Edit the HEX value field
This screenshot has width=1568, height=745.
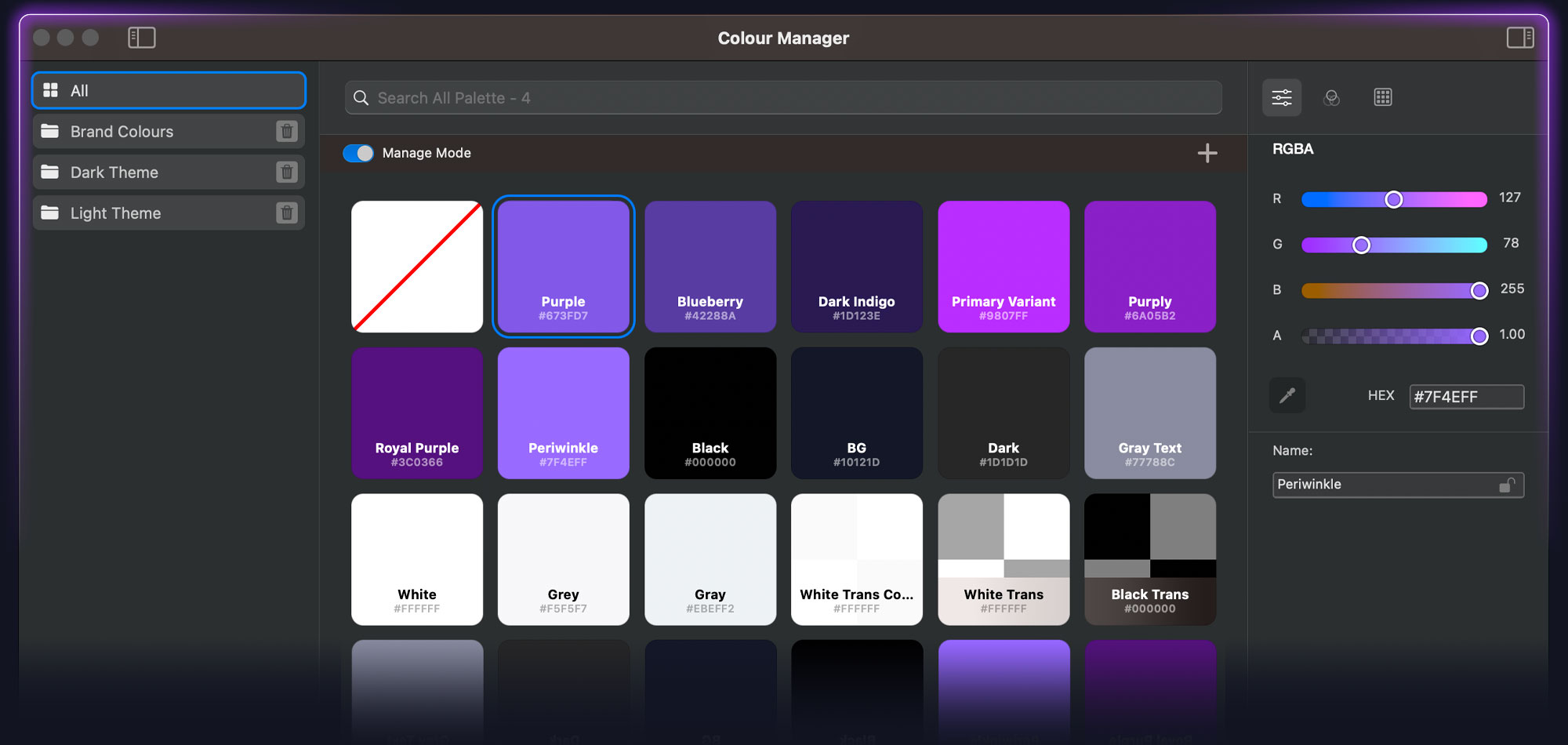pyautogui.click(x=1466, y=396)
